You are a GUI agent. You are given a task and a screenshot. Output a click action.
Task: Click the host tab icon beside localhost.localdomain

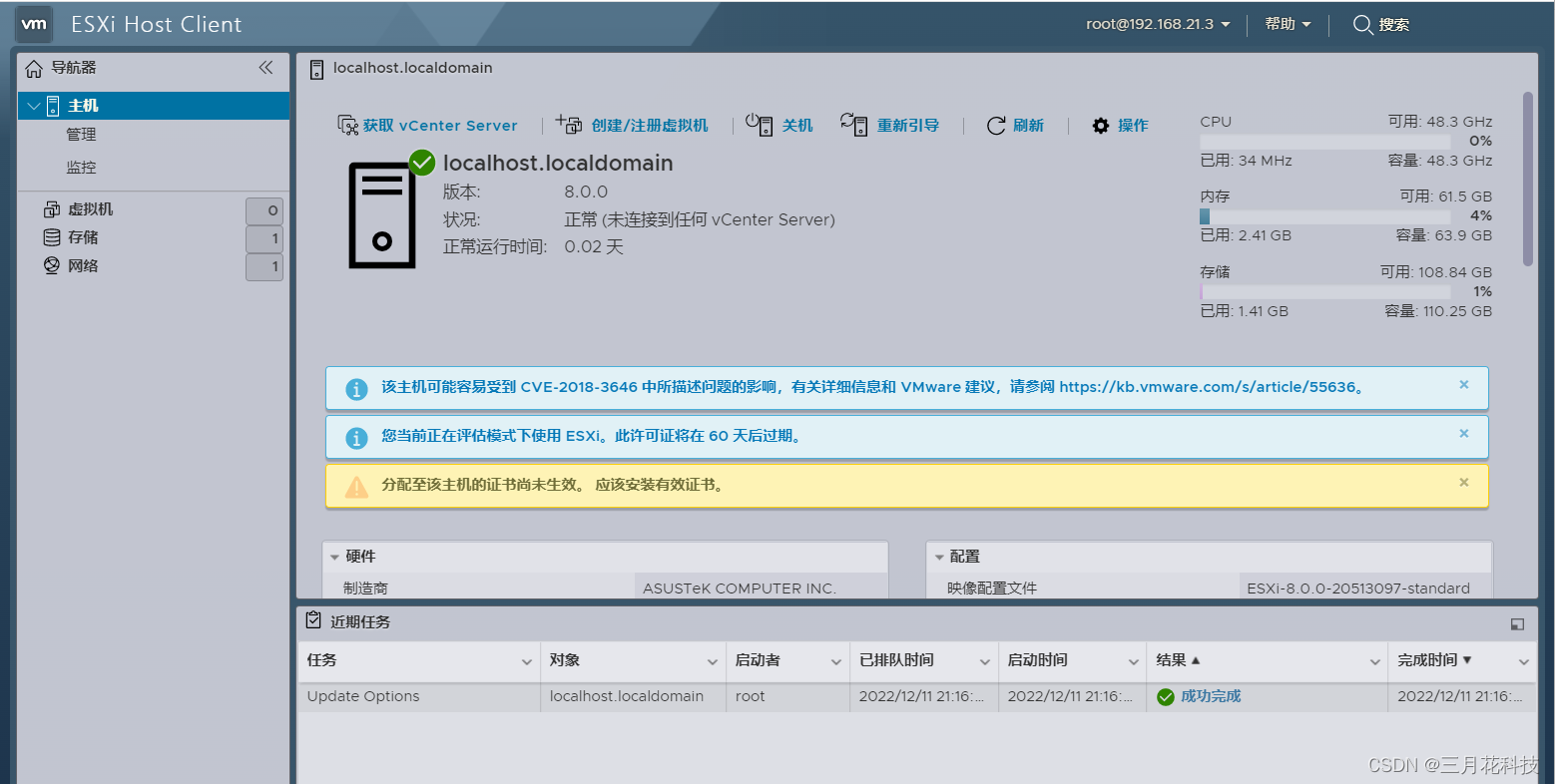point(317,69)
